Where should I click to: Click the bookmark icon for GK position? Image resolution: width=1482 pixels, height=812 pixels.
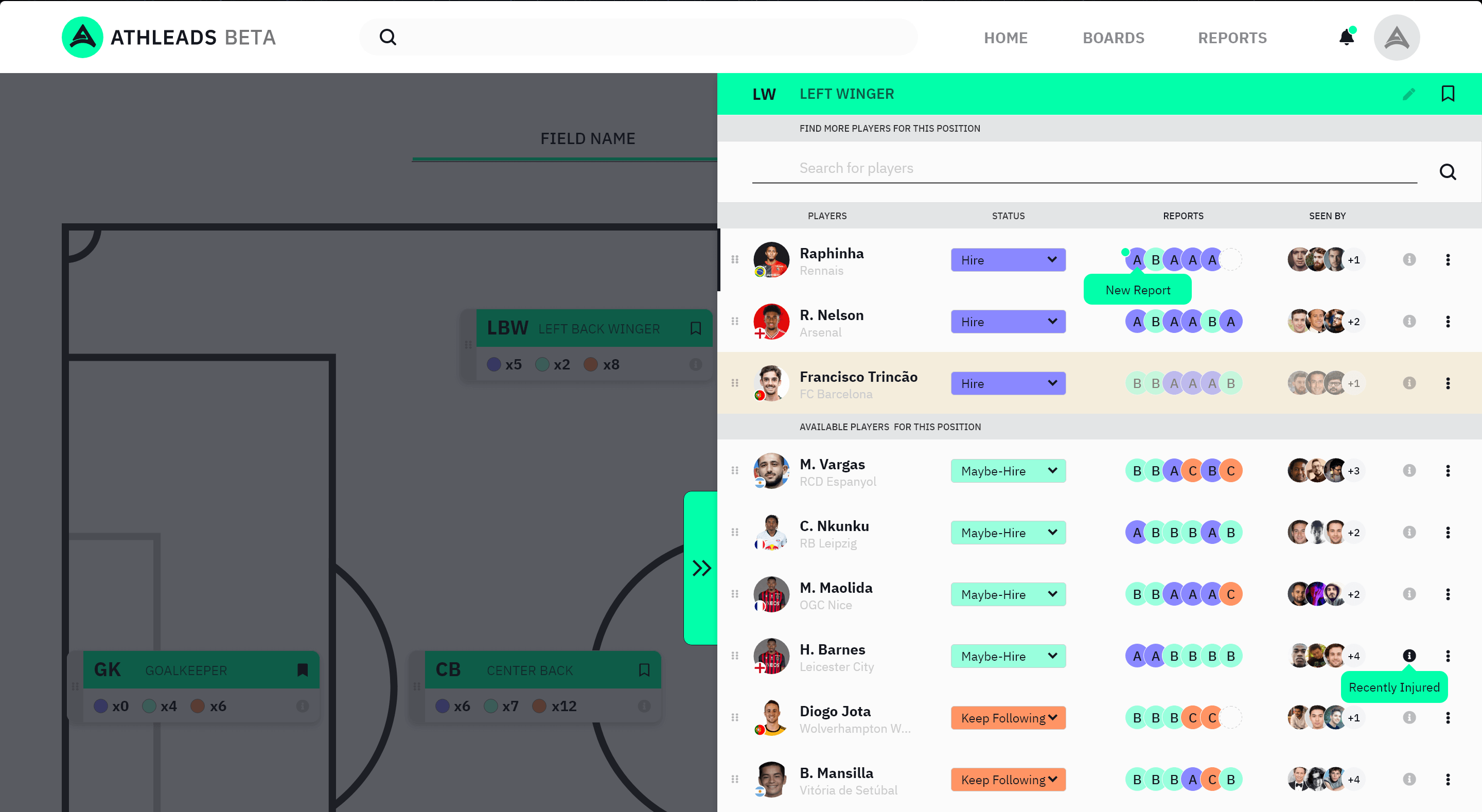point(303,670)
